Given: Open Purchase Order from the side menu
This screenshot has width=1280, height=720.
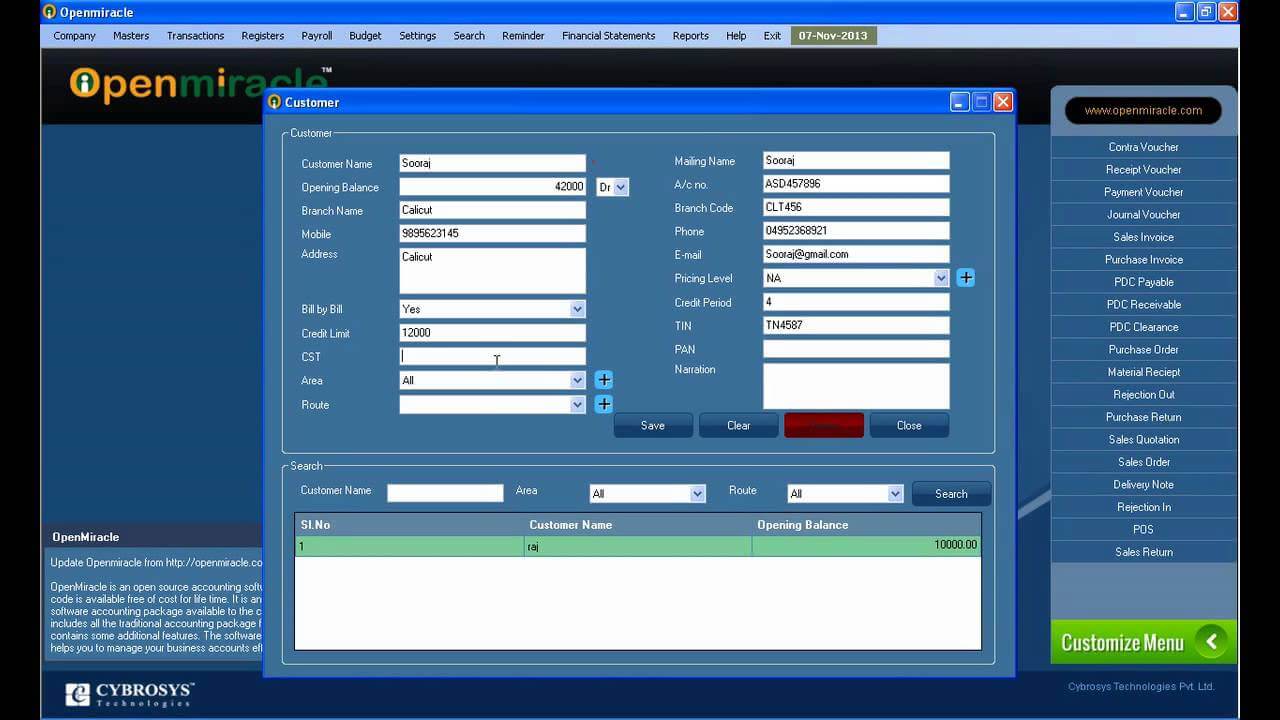Looking at the screenshot, I should click(x=1143, y=350).
